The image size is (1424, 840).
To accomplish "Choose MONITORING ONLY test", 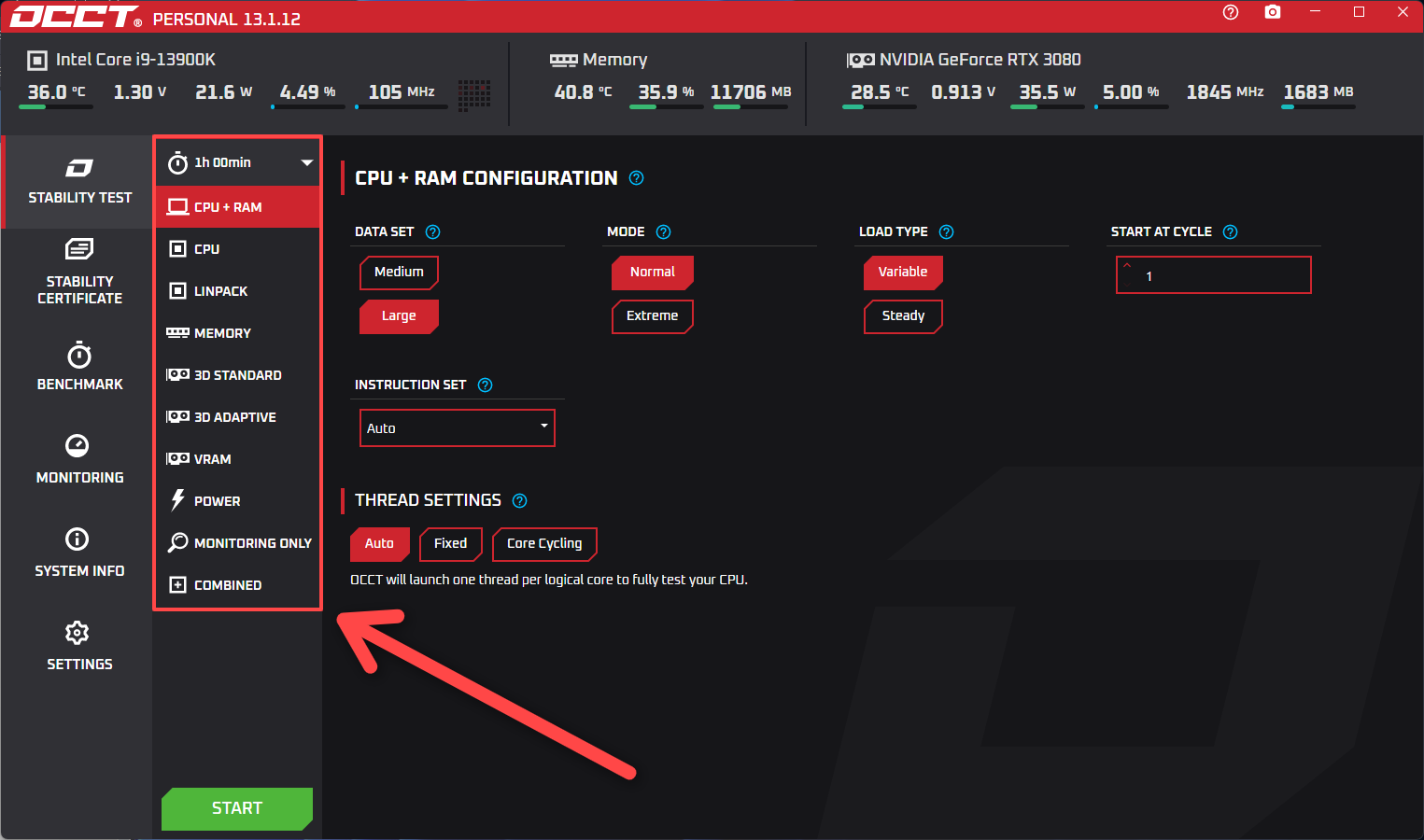I will point(238,543).
